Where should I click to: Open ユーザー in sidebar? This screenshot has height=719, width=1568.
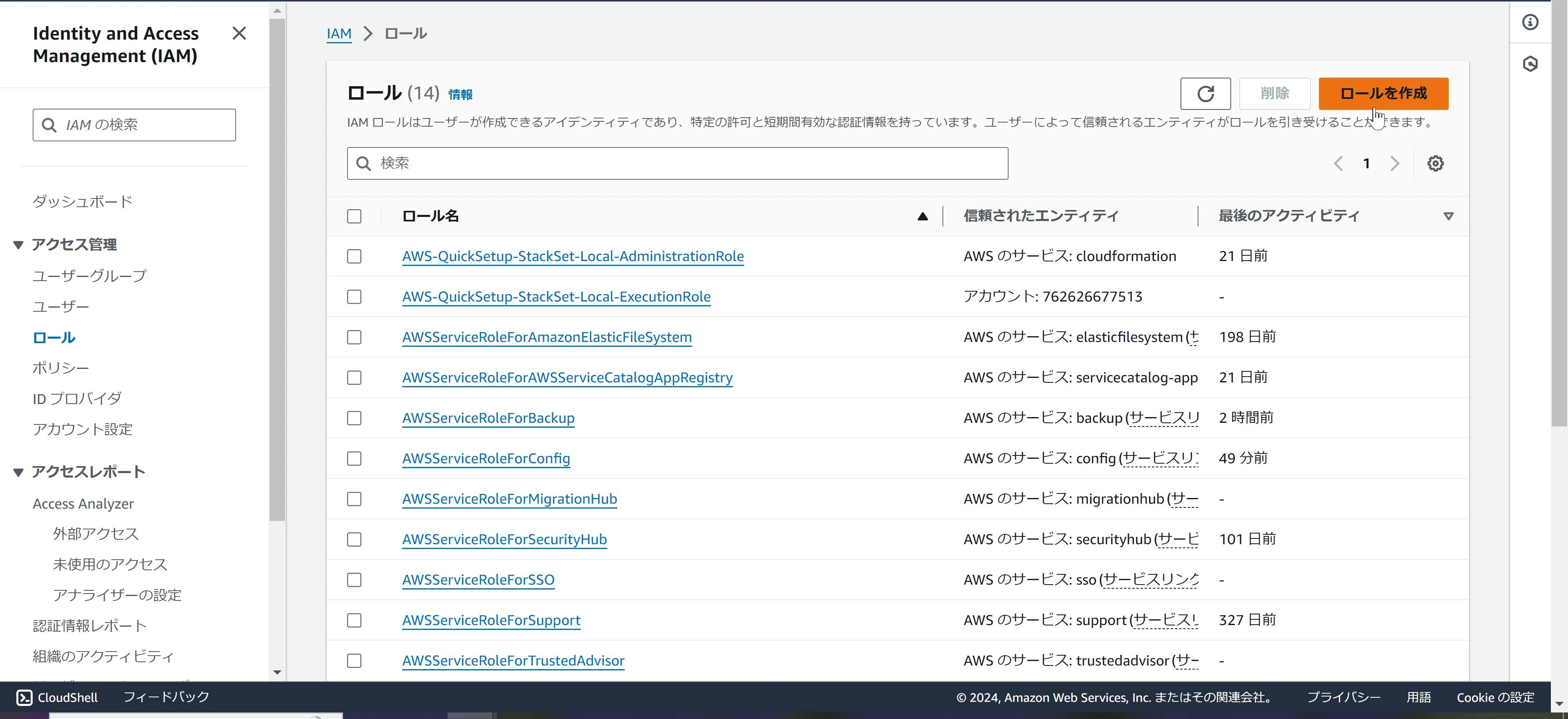[61, 307]
